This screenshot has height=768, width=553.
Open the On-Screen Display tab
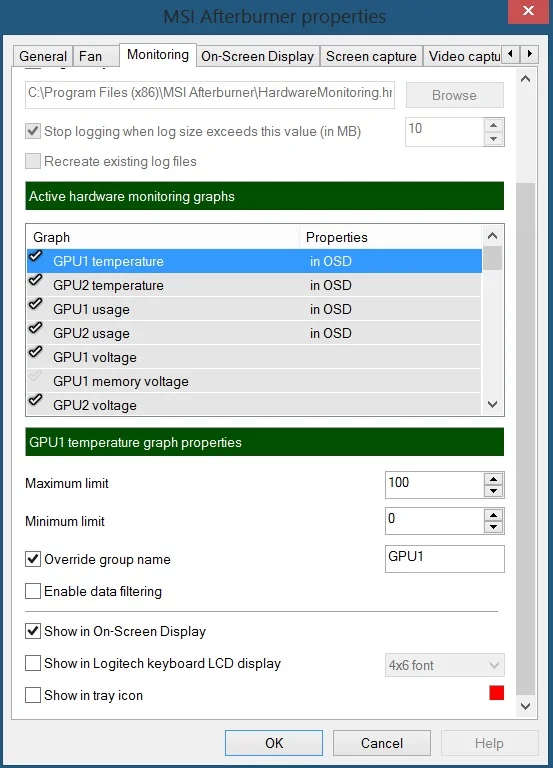tap(258, 56)
